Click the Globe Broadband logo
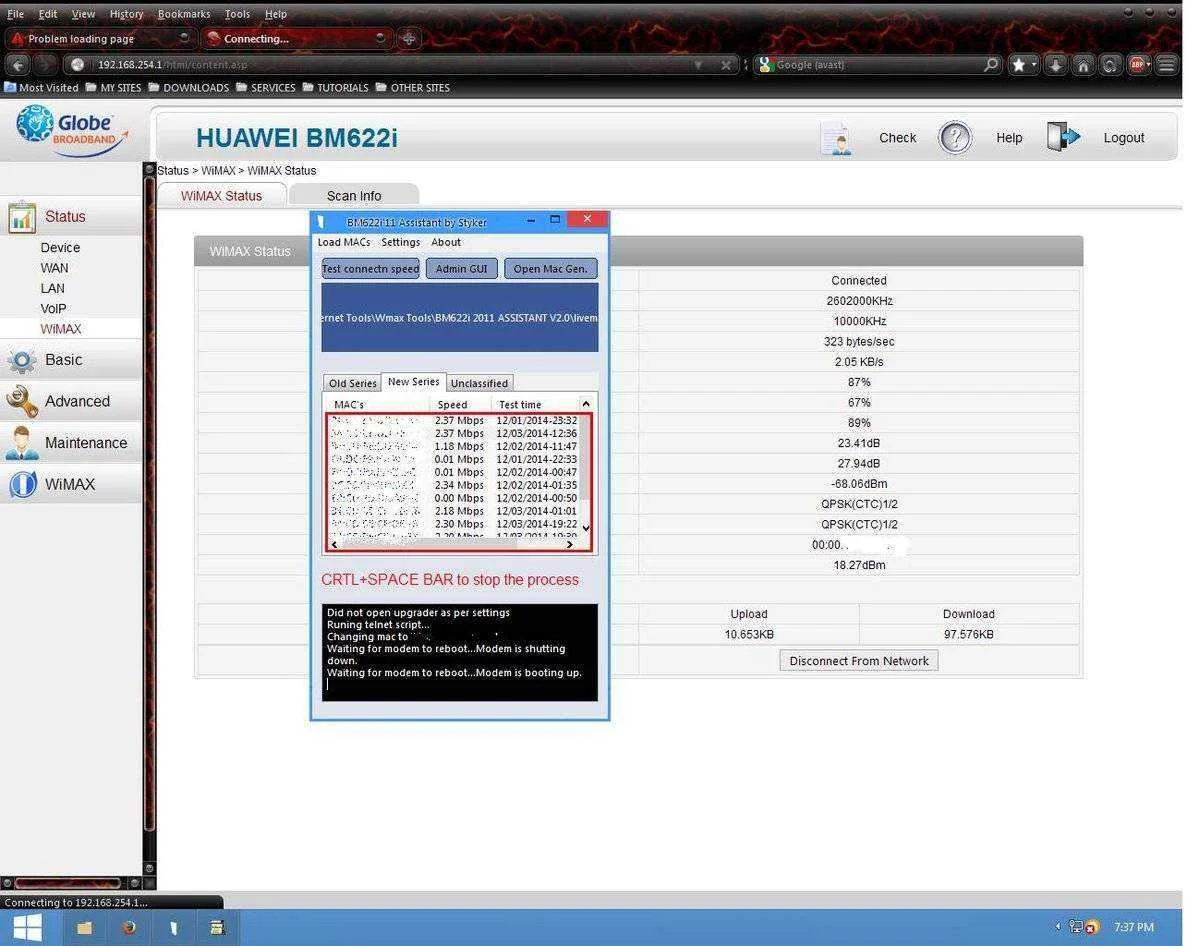 pyautogui.click(x=71, y=132)
